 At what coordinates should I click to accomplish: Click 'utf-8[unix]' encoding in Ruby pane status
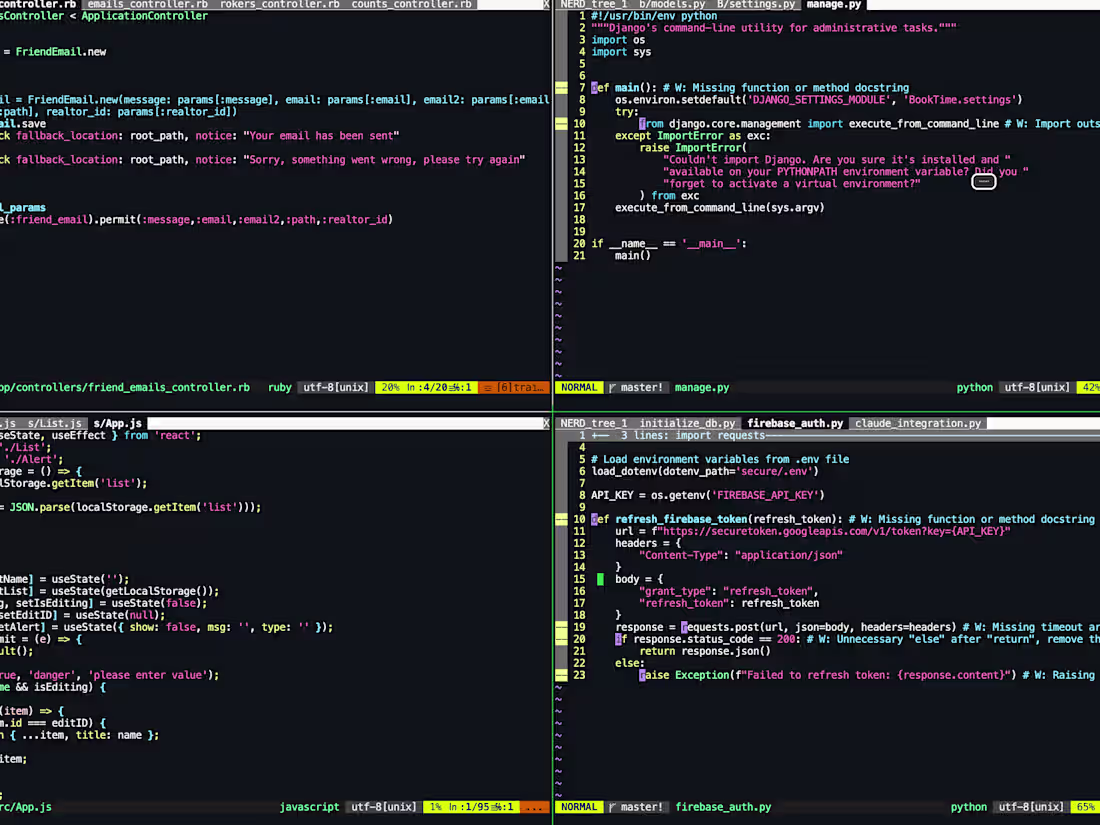[335, 387]
